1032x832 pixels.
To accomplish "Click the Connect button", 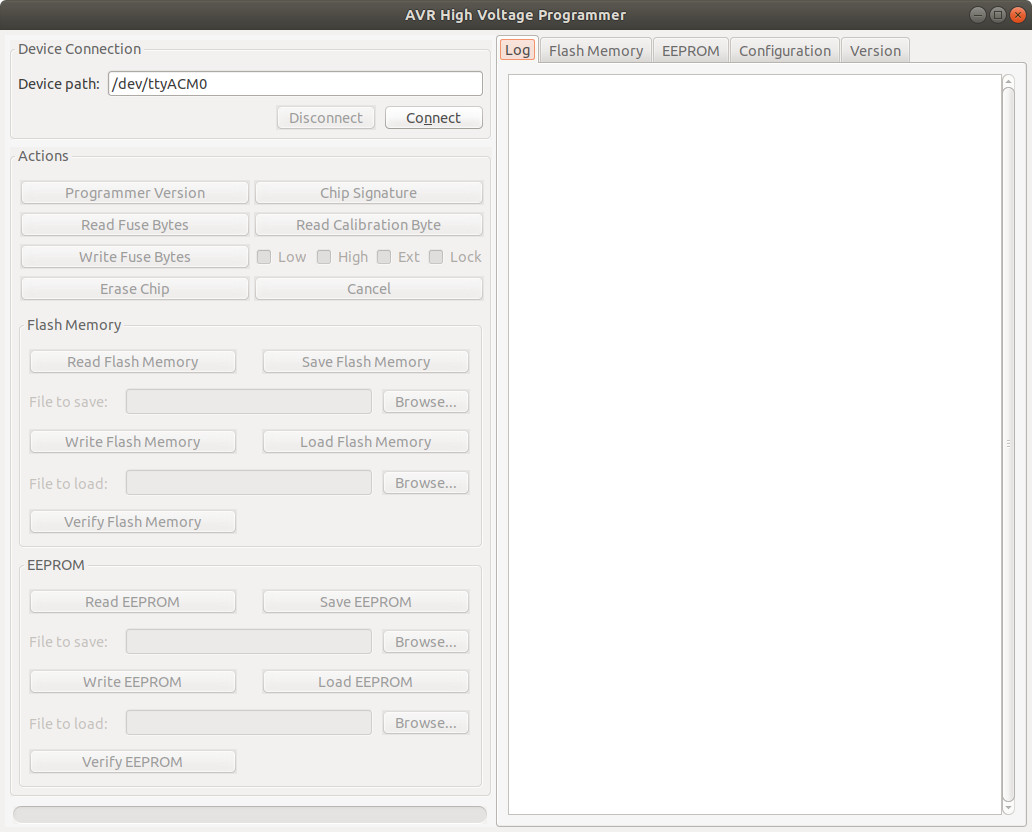I will tap(434, 118).
